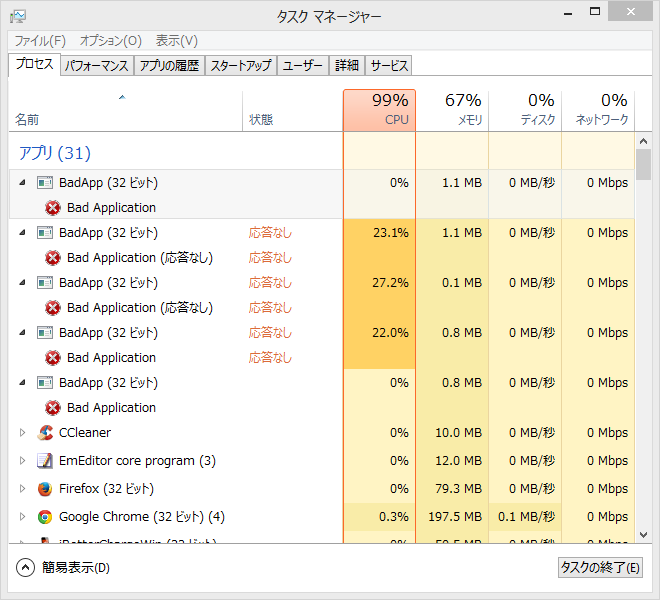Select the Firefox (32 ビット) name

[x=106, y=489]
